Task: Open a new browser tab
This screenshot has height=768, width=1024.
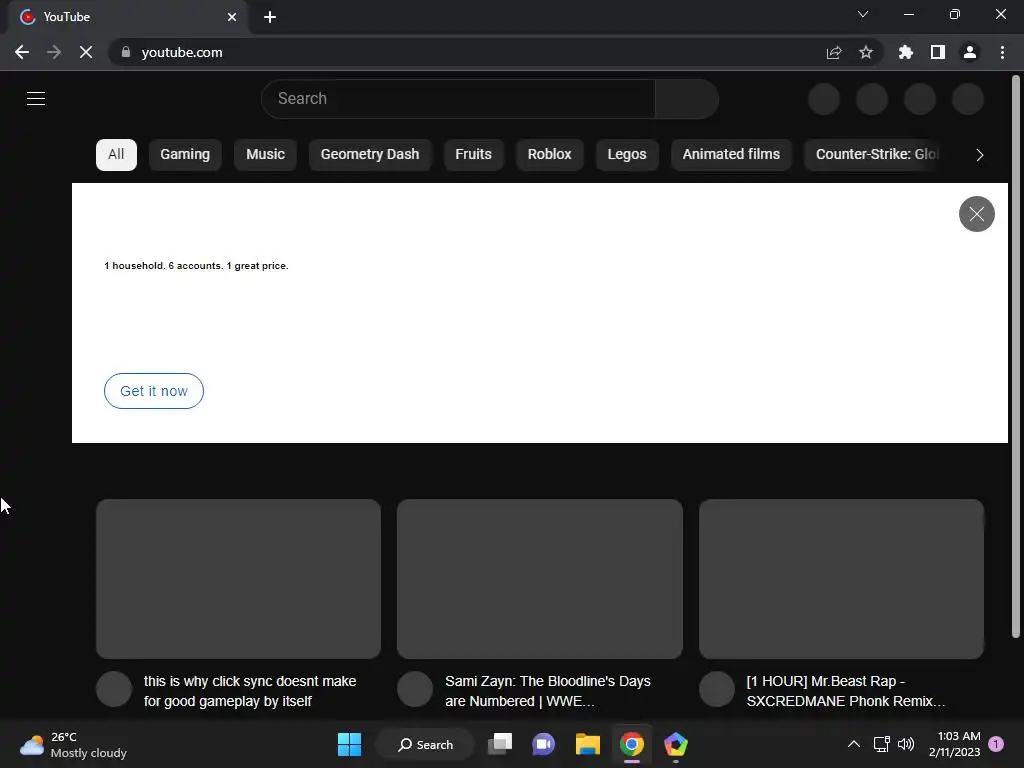Action: tap(270, 17)
